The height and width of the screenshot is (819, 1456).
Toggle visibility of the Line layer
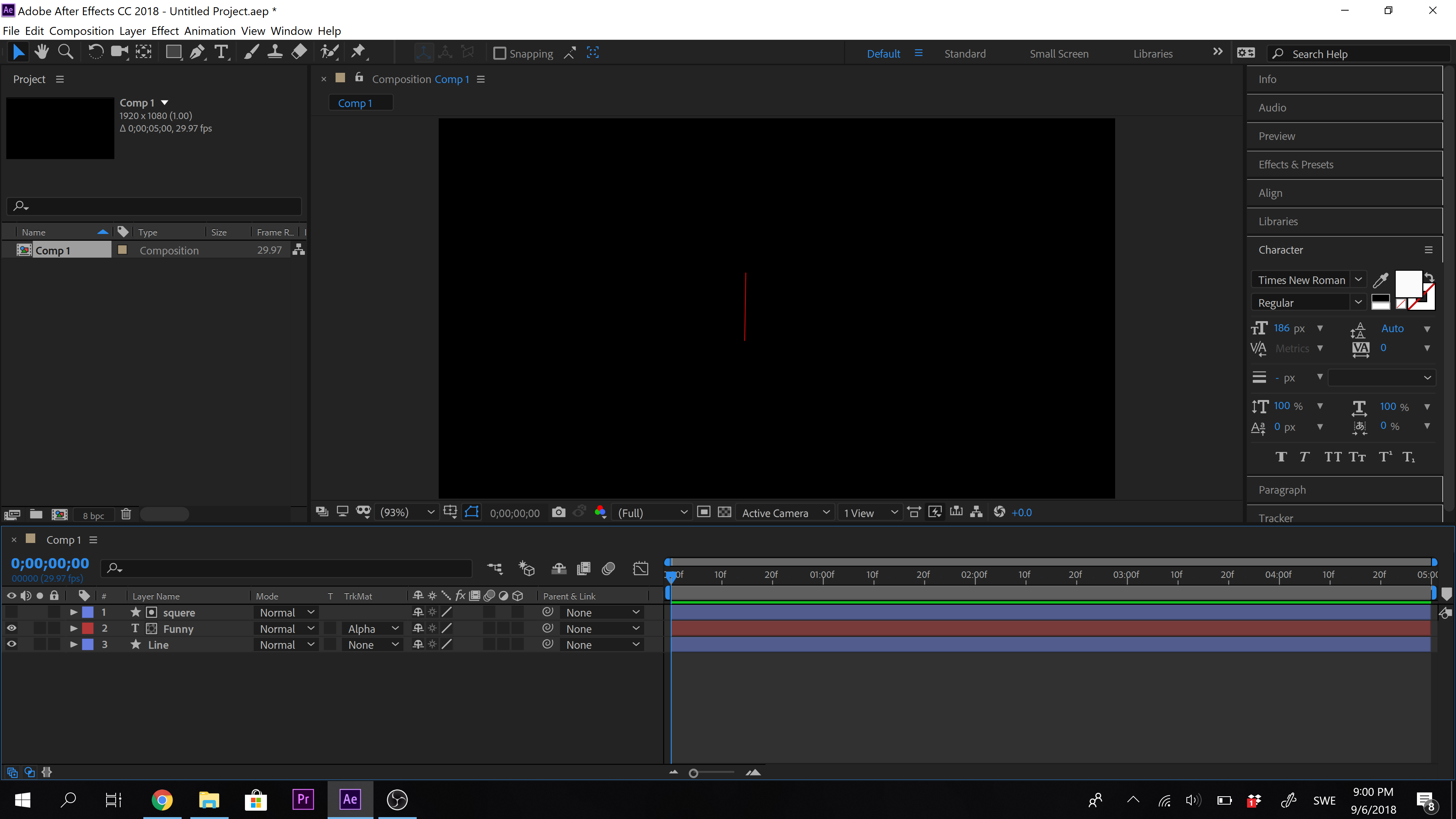click(x=11, y=644)
